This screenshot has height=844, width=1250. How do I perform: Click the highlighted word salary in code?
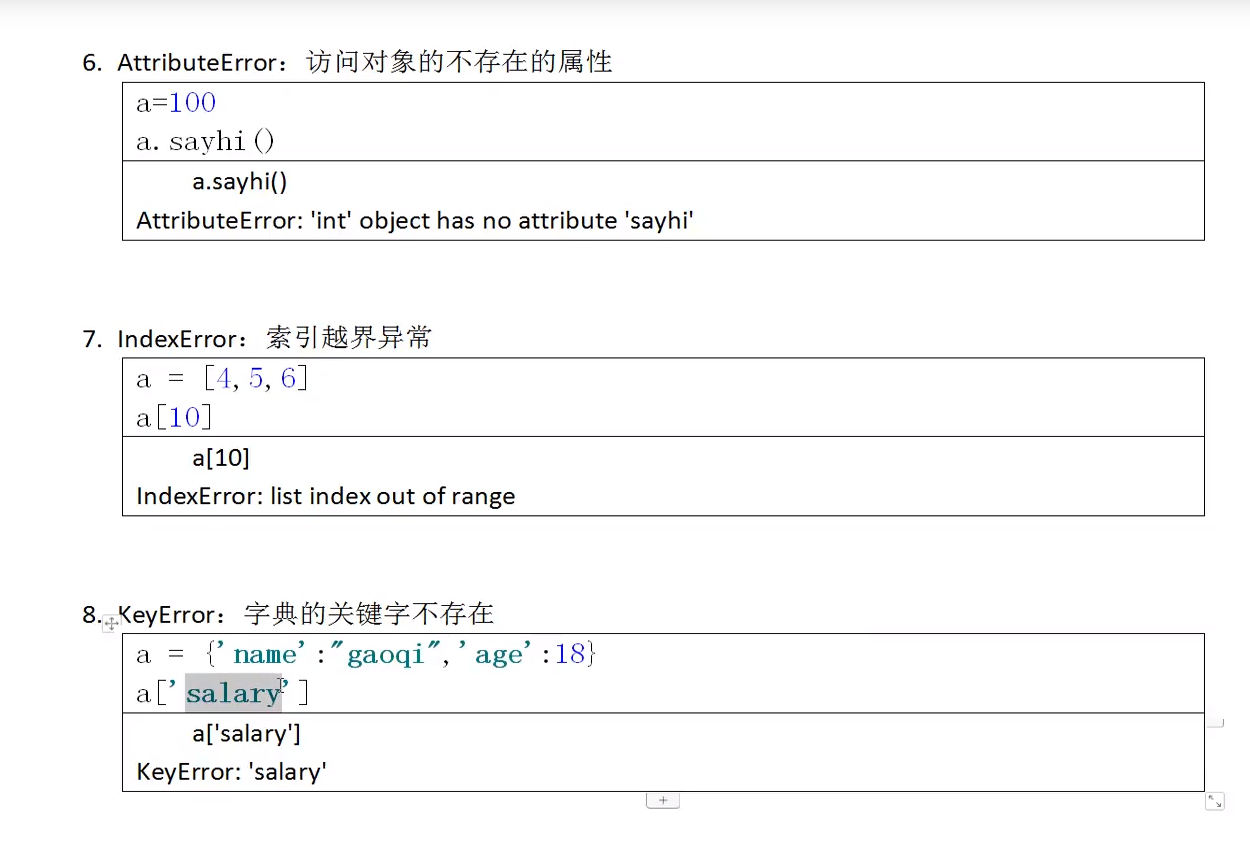pos(233,693)
